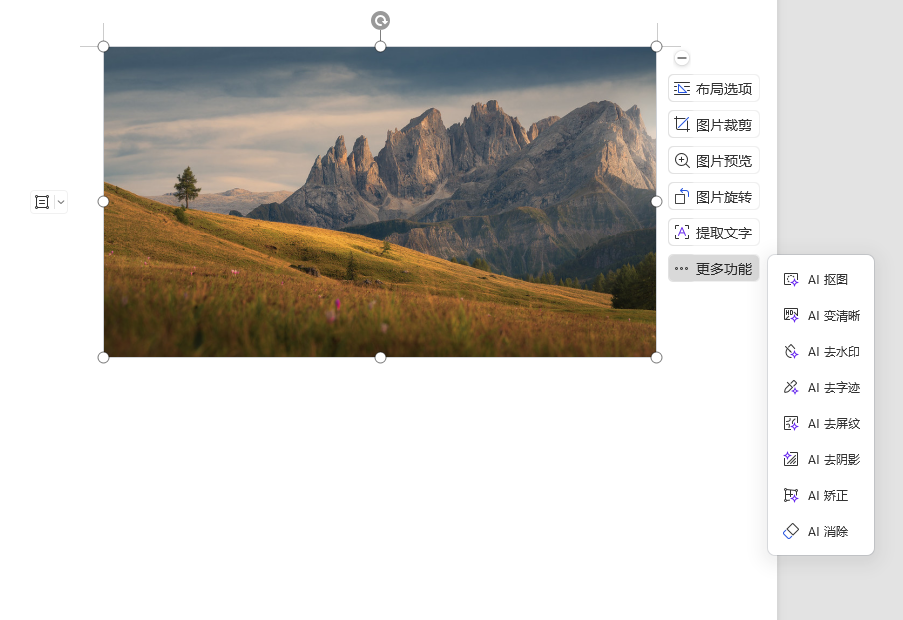Choose AI 去阴影 shadow removal
The image size is (903, 620).
click(x=820, y=460)
